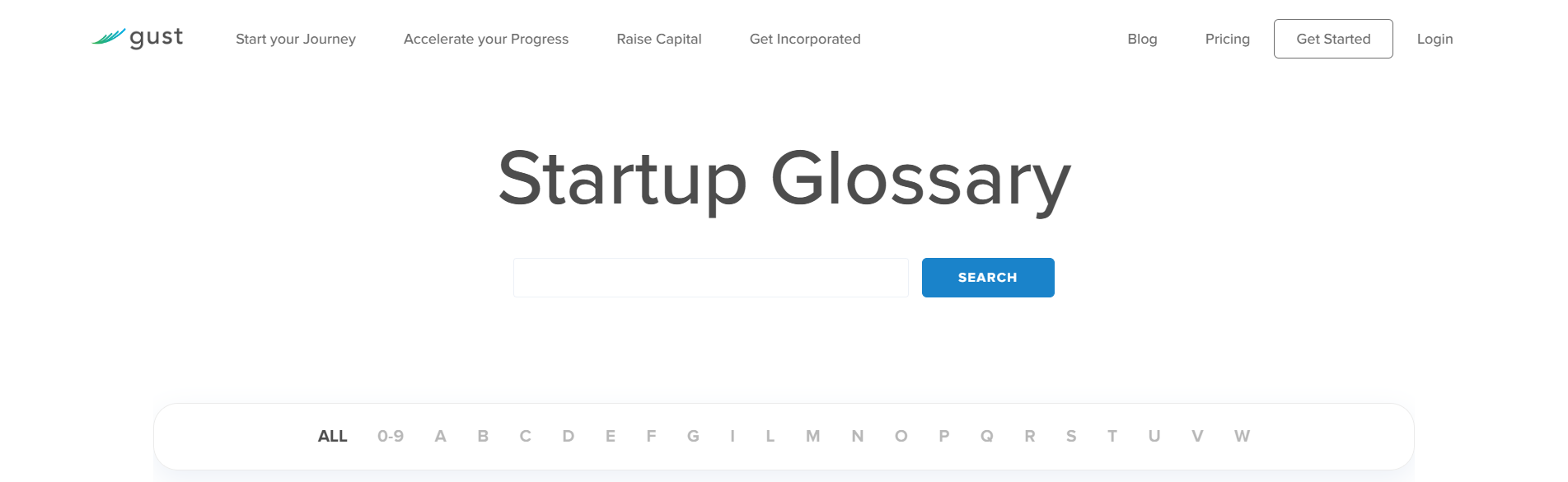Open the Start your Journey menu
The width and height of the screenshot is (1568, 482).
point(296,39)
